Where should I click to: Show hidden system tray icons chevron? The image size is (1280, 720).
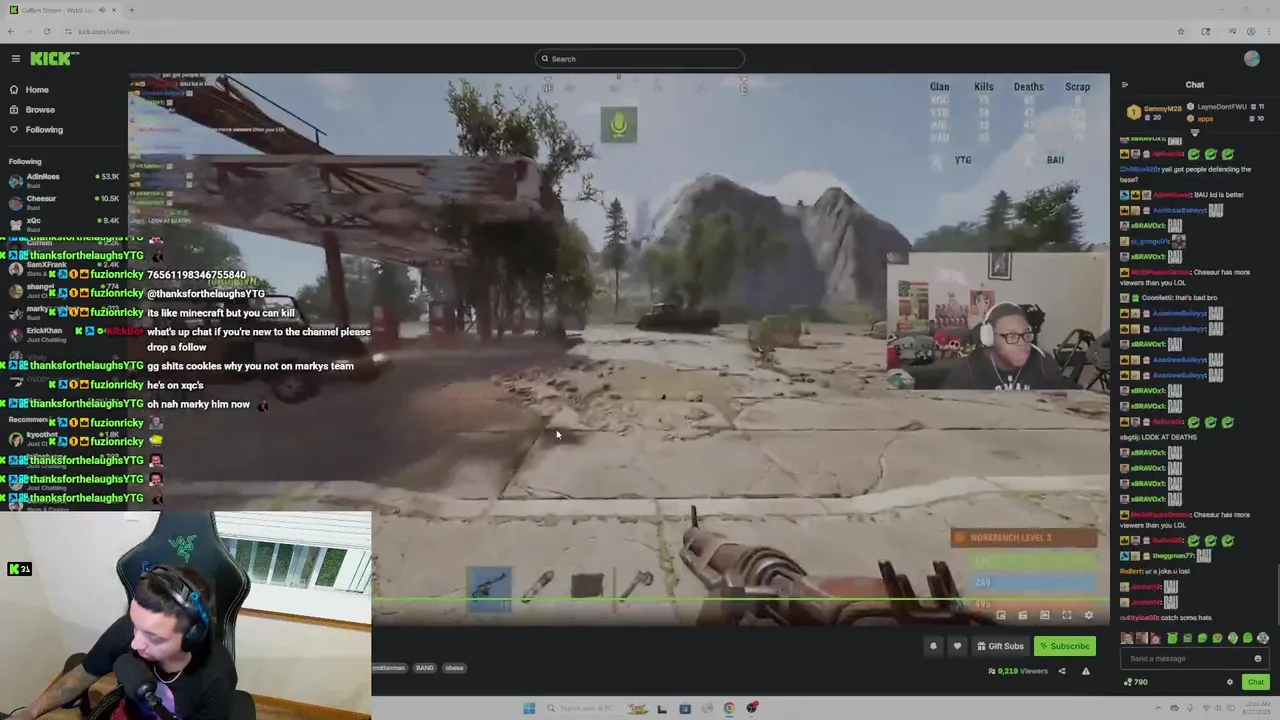(1160, 708)
